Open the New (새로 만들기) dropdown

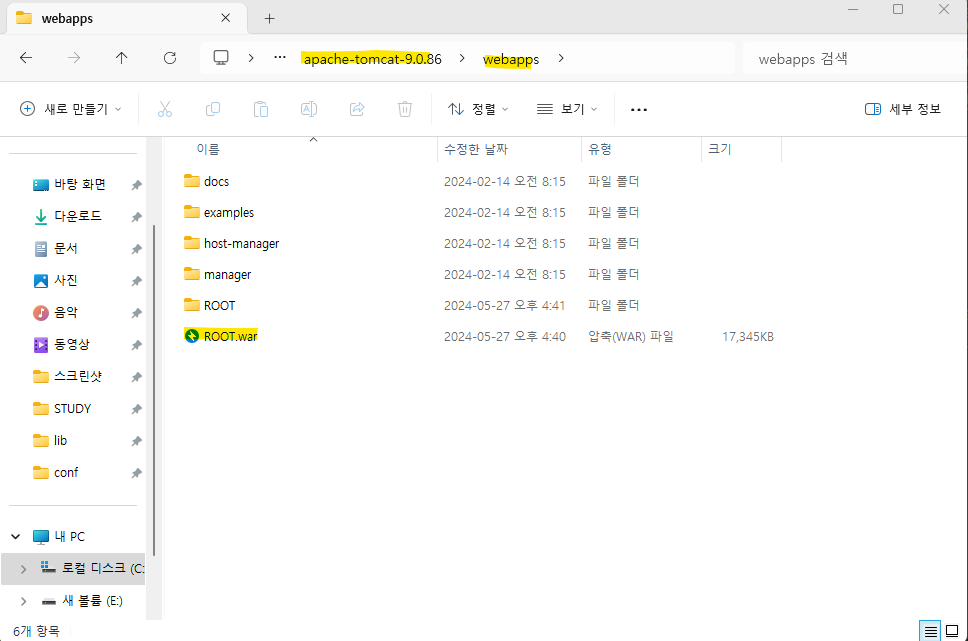(x=70, y=109)
